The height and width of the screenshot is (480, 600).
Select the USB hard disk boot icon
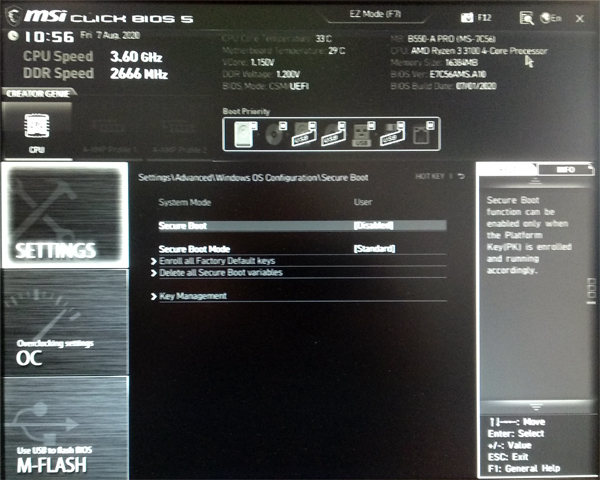[x=304, y=134]
